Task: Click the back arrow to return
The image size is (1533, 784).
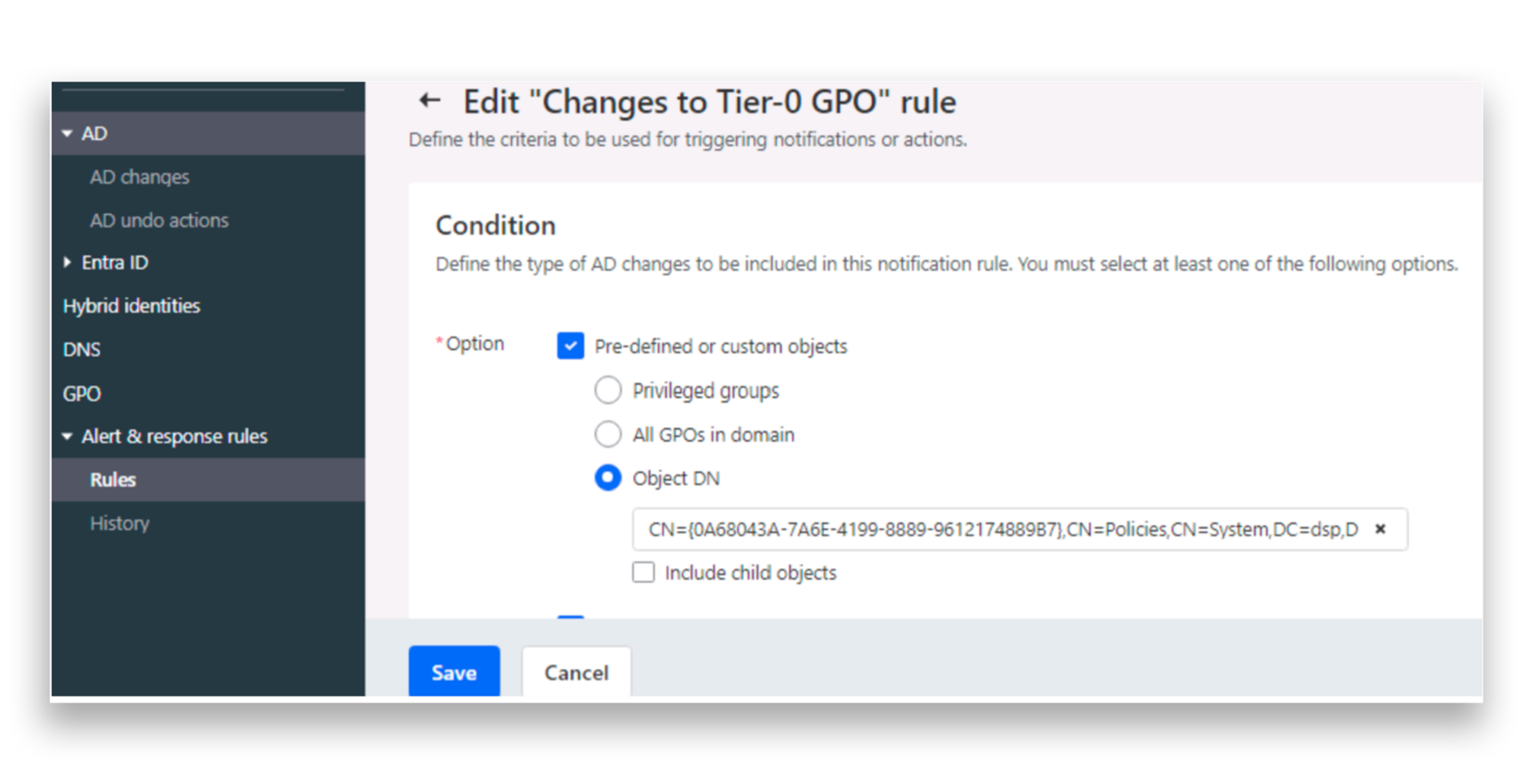Action: tap(429, 101)
